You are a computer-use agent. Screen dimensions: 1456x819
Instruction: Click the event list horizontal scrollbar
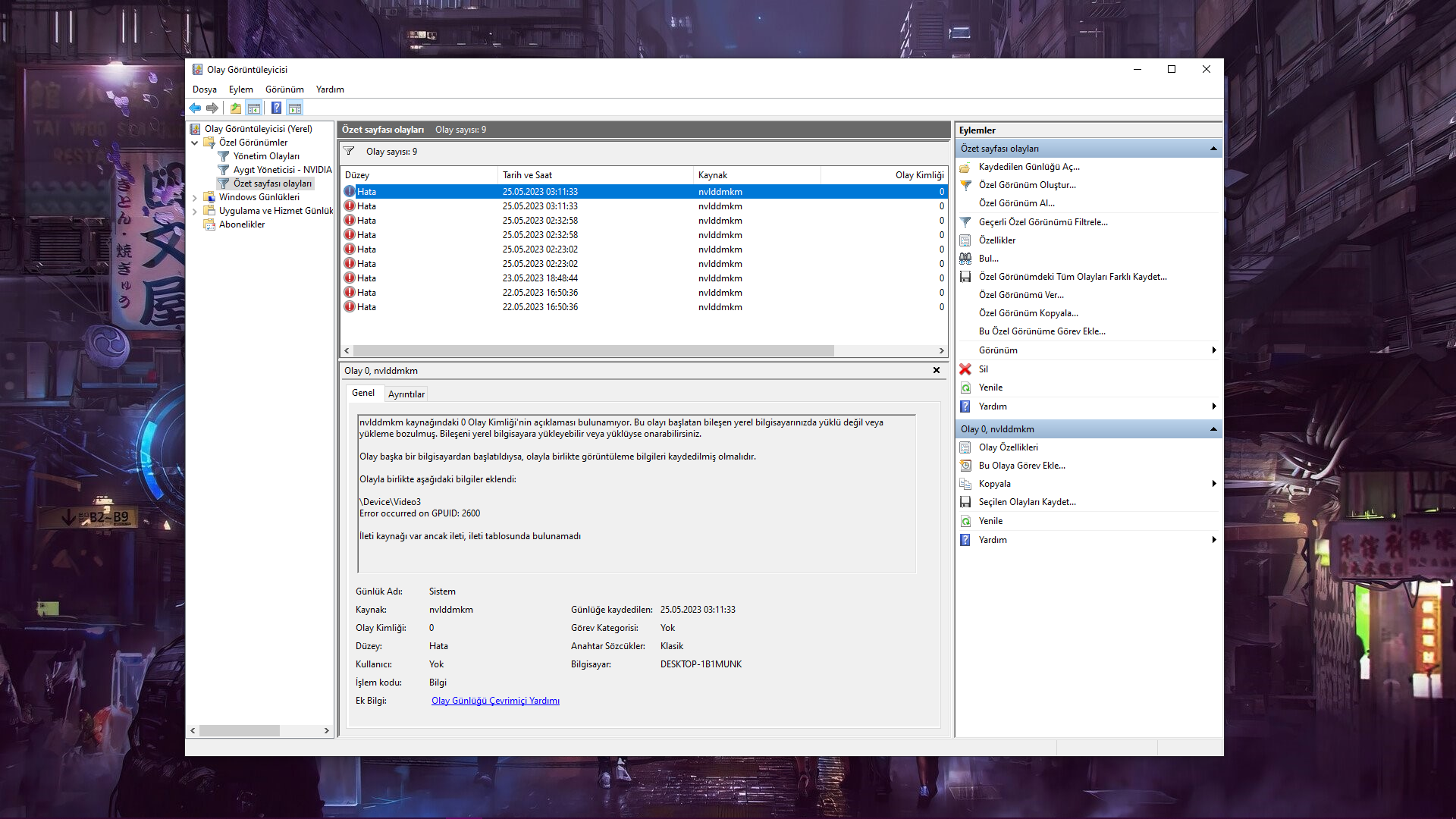click(593, 351)
